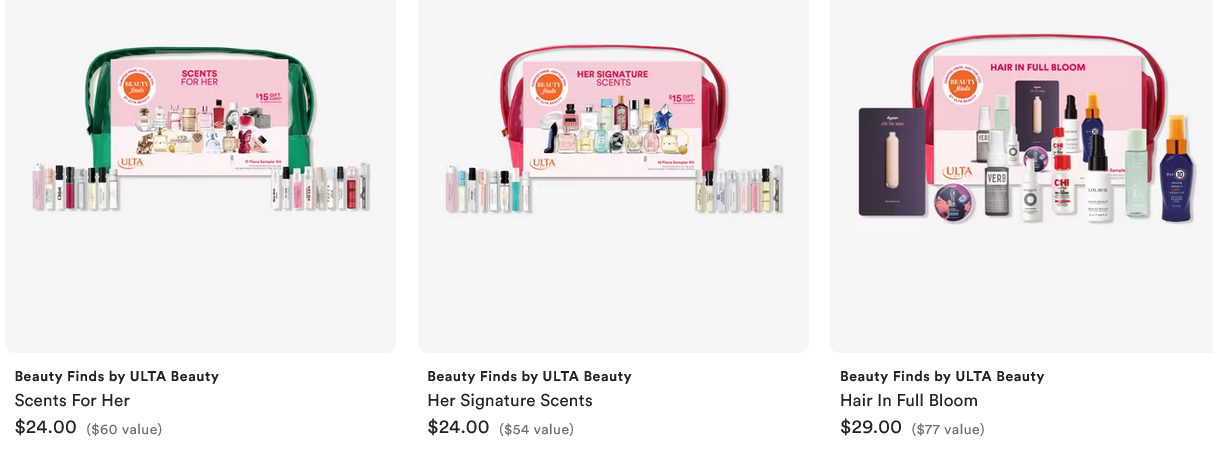The height and width of the screenshot is (466, 1213).
Task: Click orange Beauty Finds badge on Her Signature Scents box
Action: [548, 86]
